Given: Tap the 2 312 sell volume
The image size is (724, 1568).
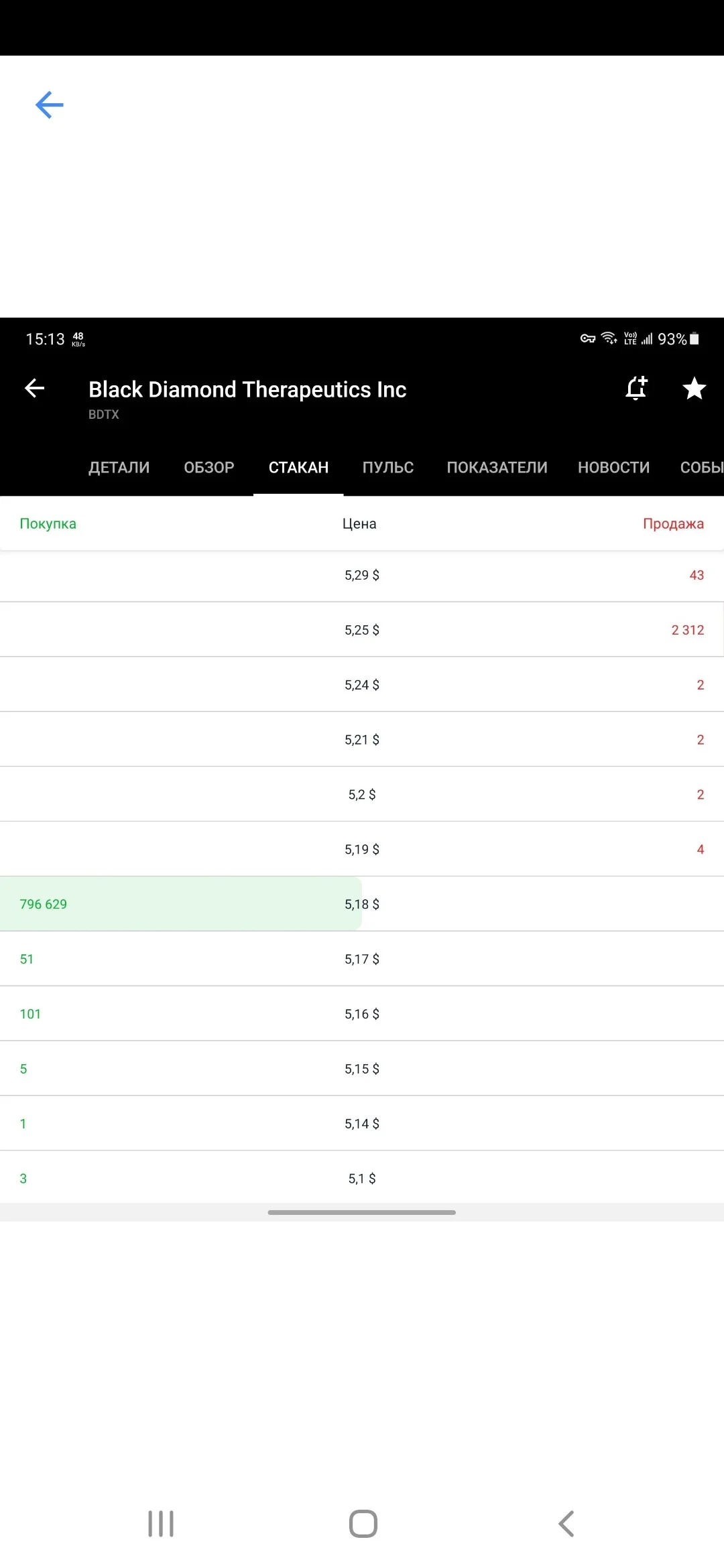Looking at the screenshot, I should pos(688,630).
